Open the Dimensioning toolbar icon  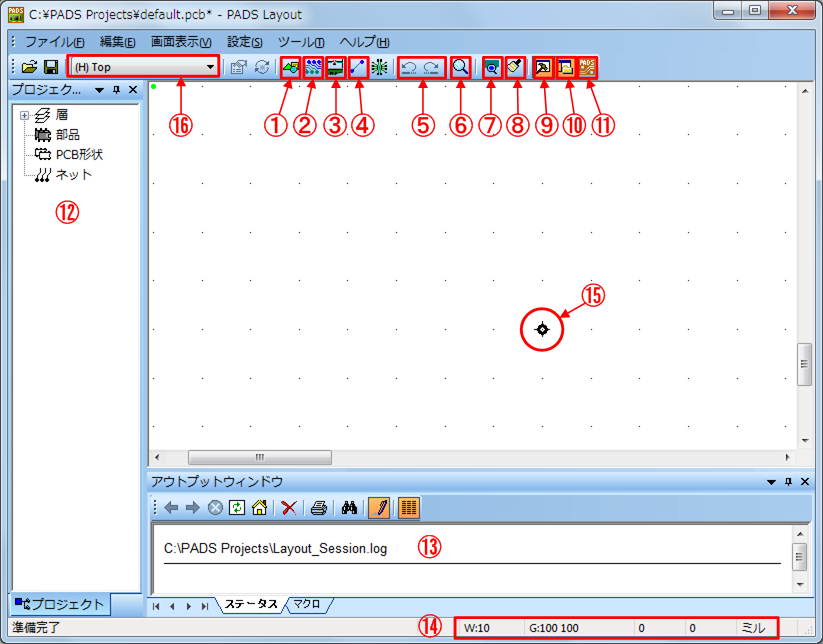tap(335, 67)
